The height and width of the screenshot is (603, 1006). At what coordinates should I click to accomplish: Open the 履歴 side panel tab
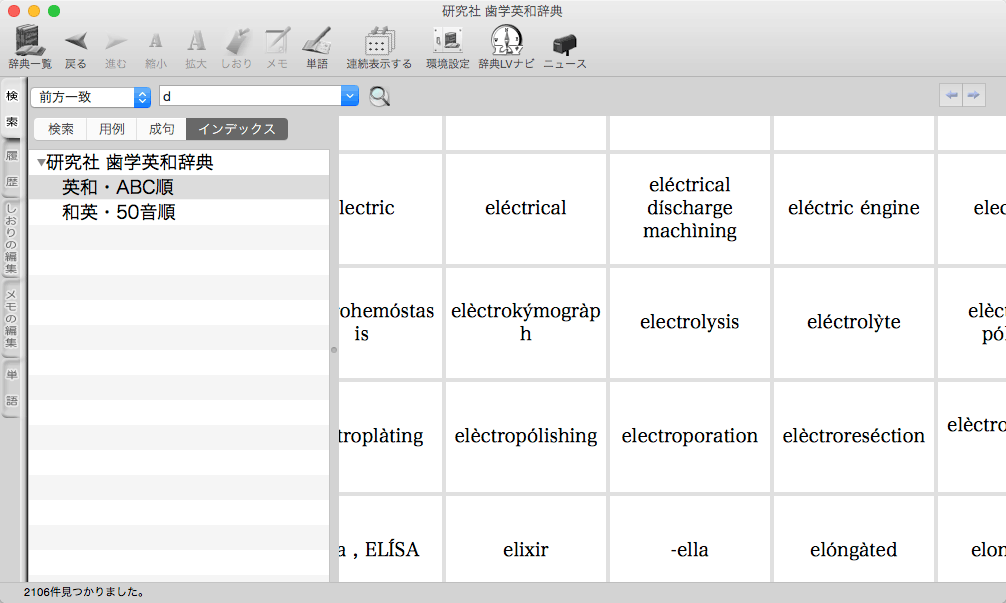click(x=12, y=169)
